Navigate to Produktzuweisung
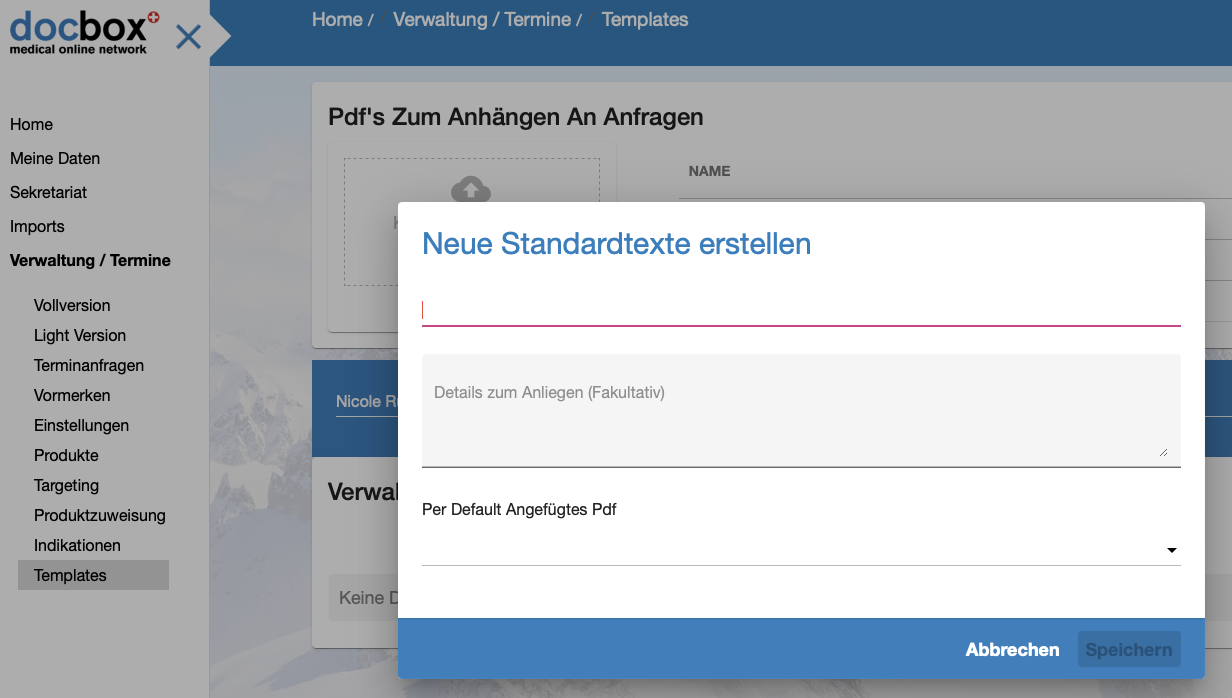The image size is (1232, 698). (x=100, y=515)
